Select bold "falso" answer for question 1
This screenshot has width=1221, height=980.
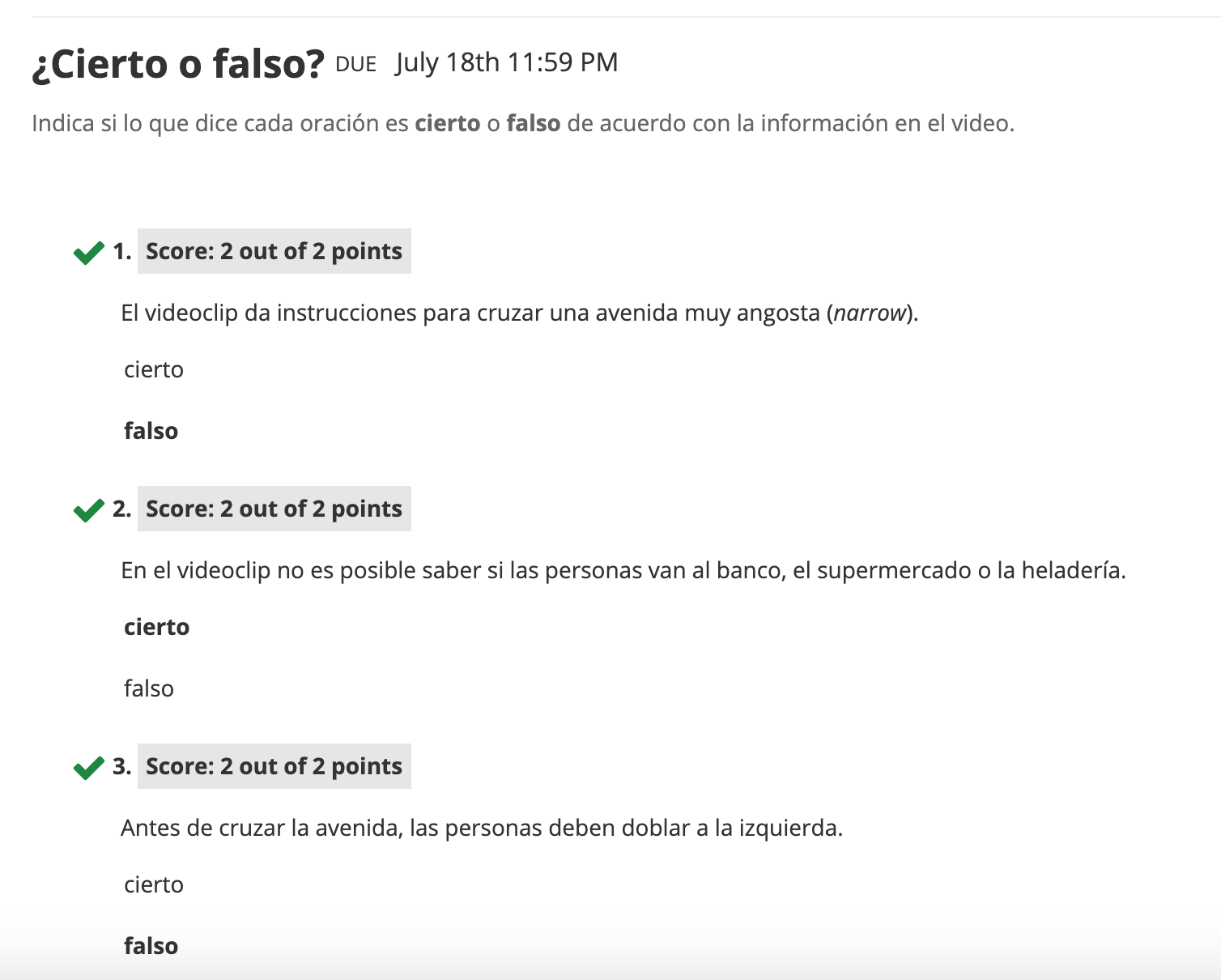[x=151, y=431]
